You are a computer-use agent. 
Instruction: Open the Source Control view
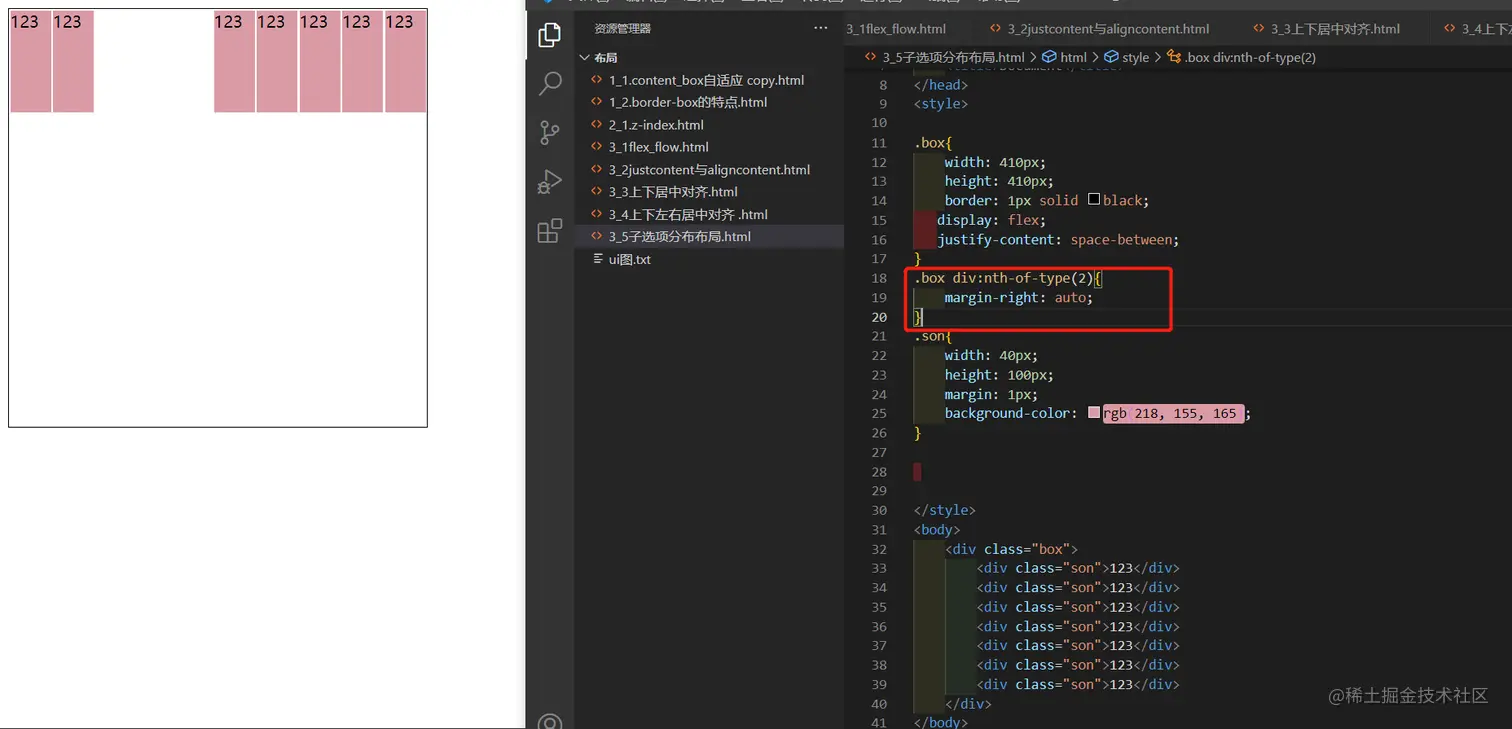[549, 133]
